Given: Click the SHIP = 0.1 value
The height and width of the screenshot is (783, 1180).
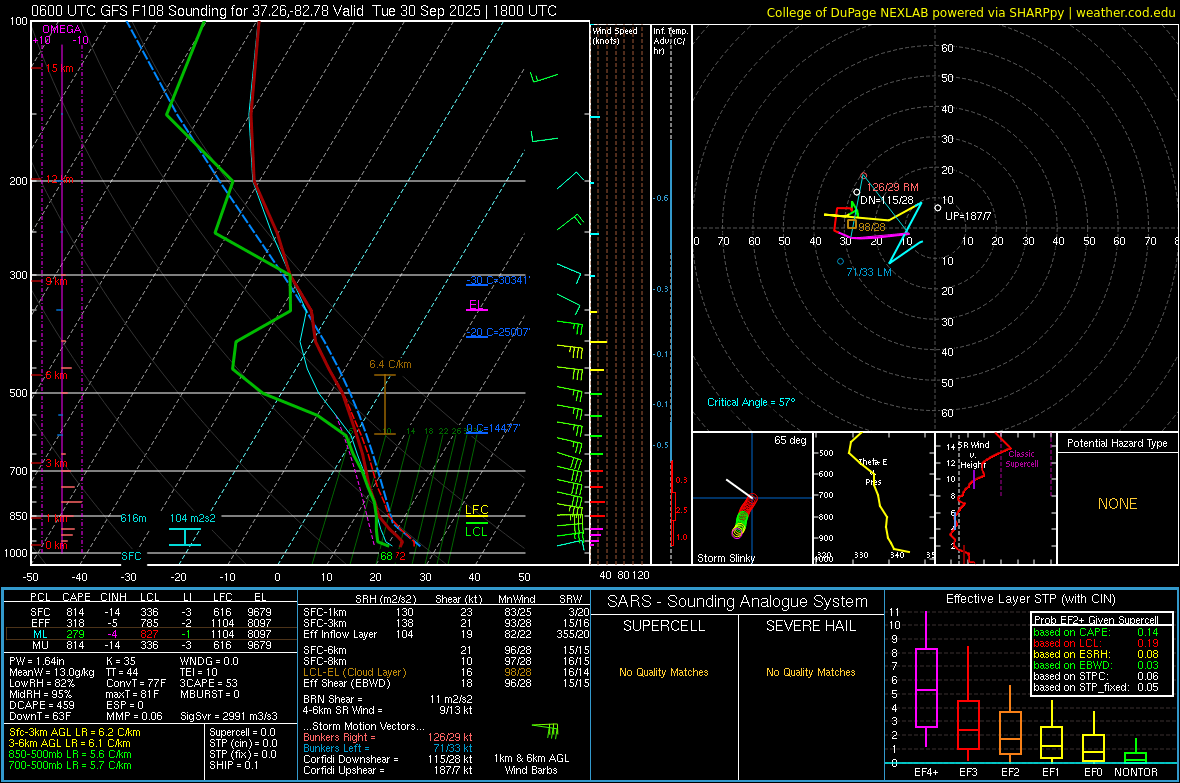Looking at the screenshot, I should coord(234,765).
